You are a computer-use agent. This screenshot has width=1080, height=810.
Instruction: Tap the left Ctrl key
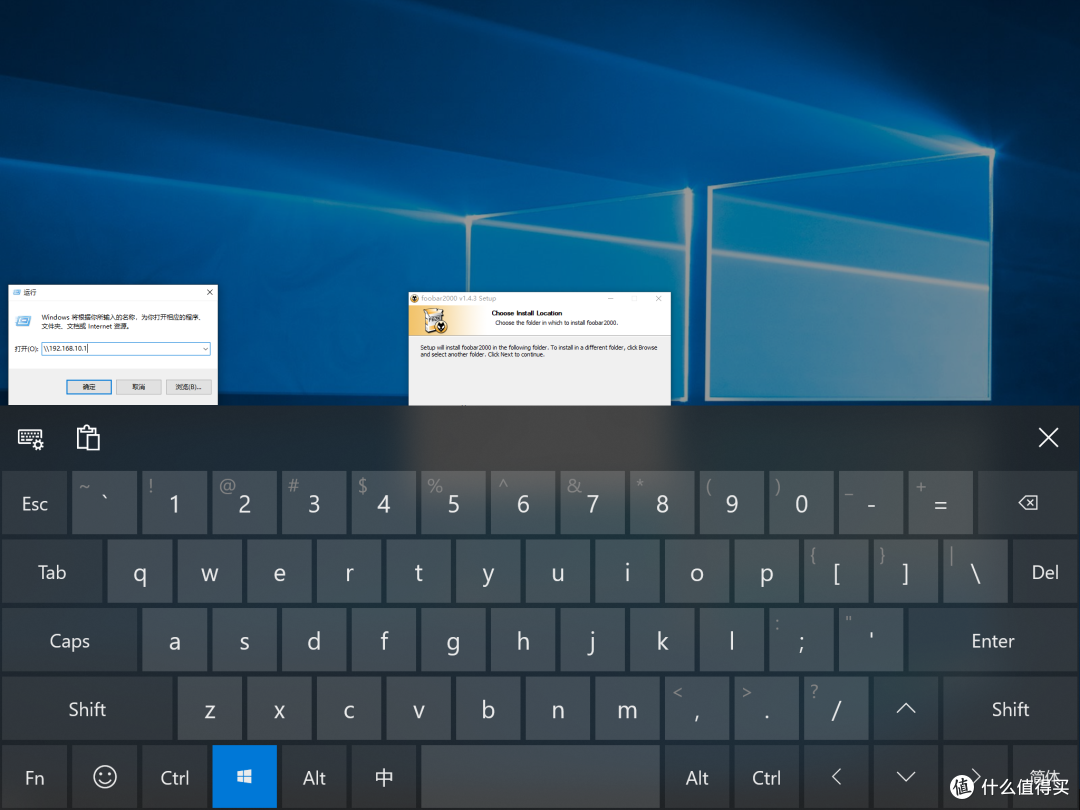pos(174,777)
